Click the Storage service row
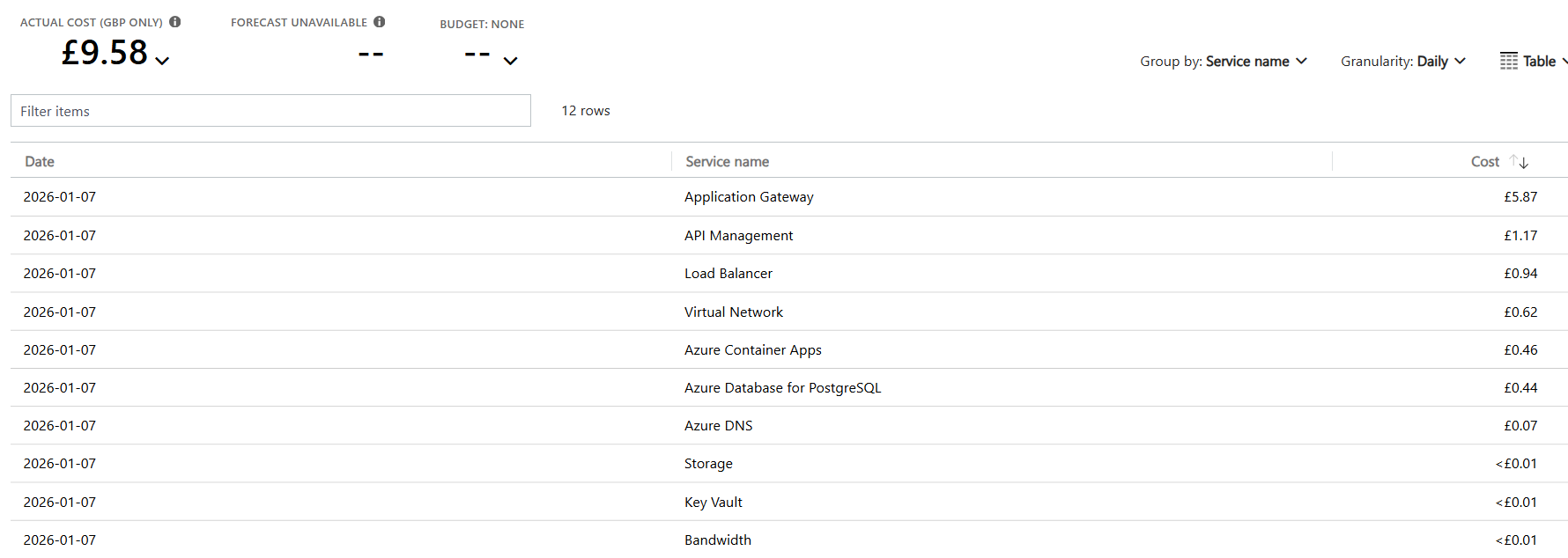The width and height of the screenshot is (1568, 558). tap(708, 464)
